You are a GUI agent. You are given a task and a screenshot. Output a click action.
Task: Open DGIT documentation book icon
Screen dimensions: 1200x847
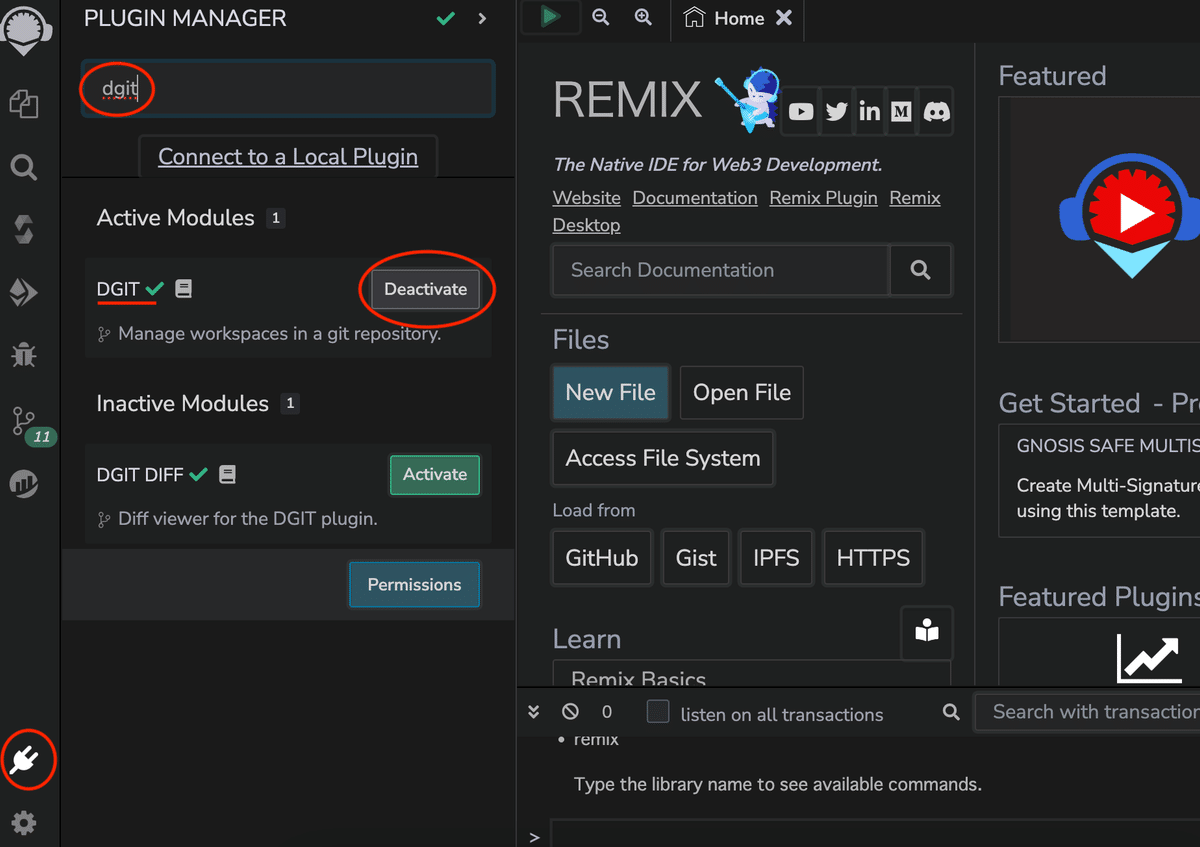click(183, 289)
